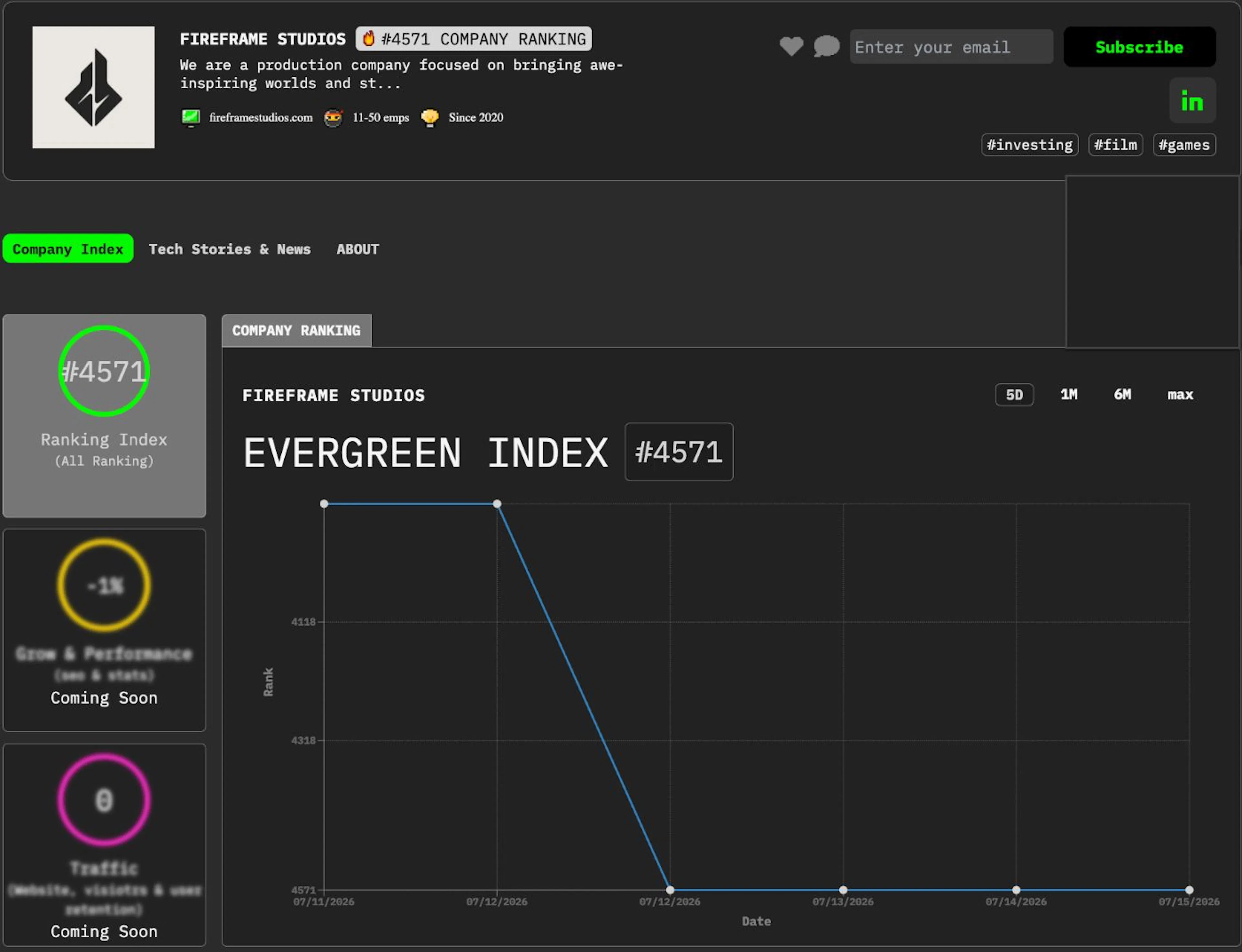Click the Subscribe button
This screenshot has width=1242, height=952.
click(x=1139, y=47)
